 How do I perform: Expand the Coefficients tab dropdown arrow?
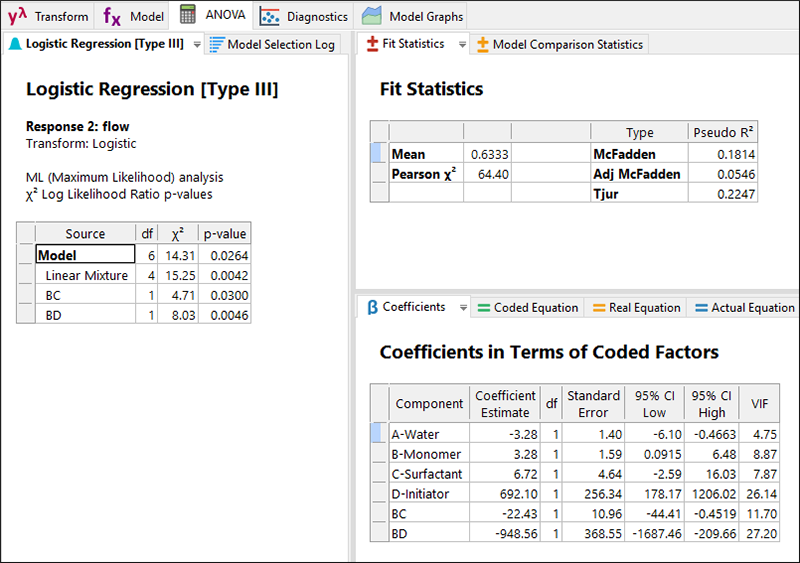coord(462,308)
